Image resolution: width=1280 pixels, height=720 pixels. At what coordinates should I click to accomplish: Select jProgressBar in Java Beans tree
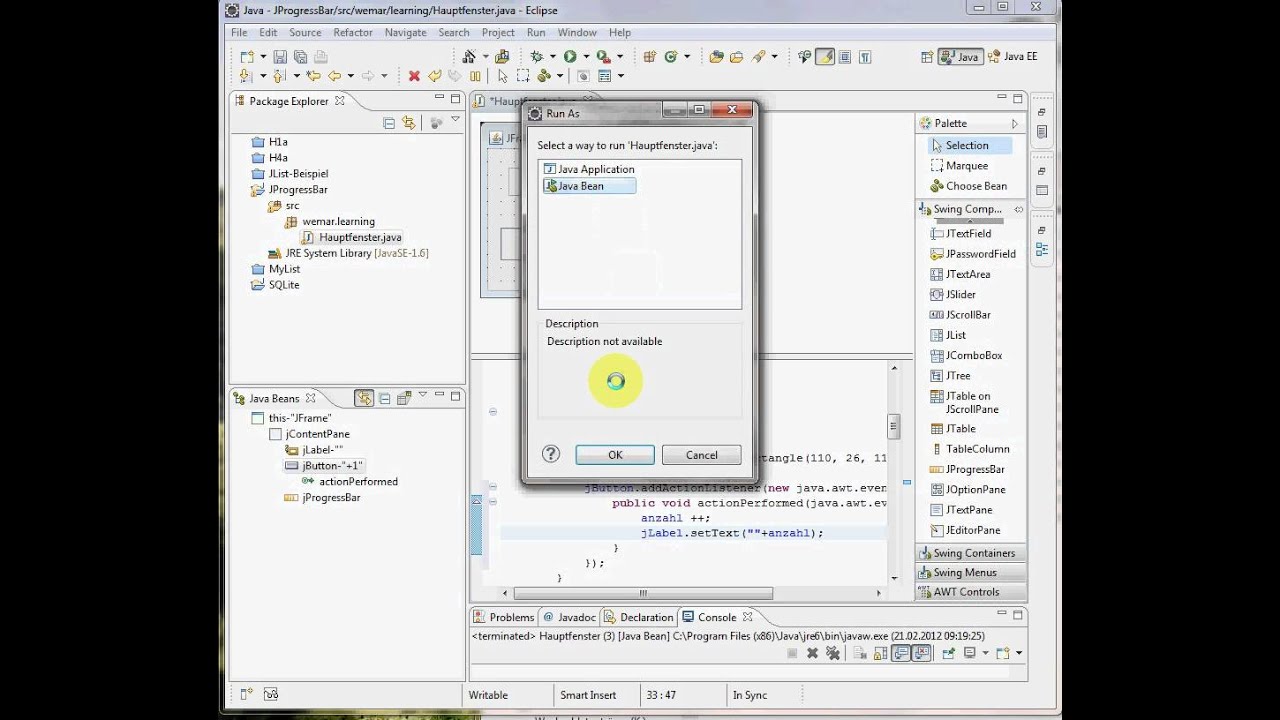click(322, 497)
